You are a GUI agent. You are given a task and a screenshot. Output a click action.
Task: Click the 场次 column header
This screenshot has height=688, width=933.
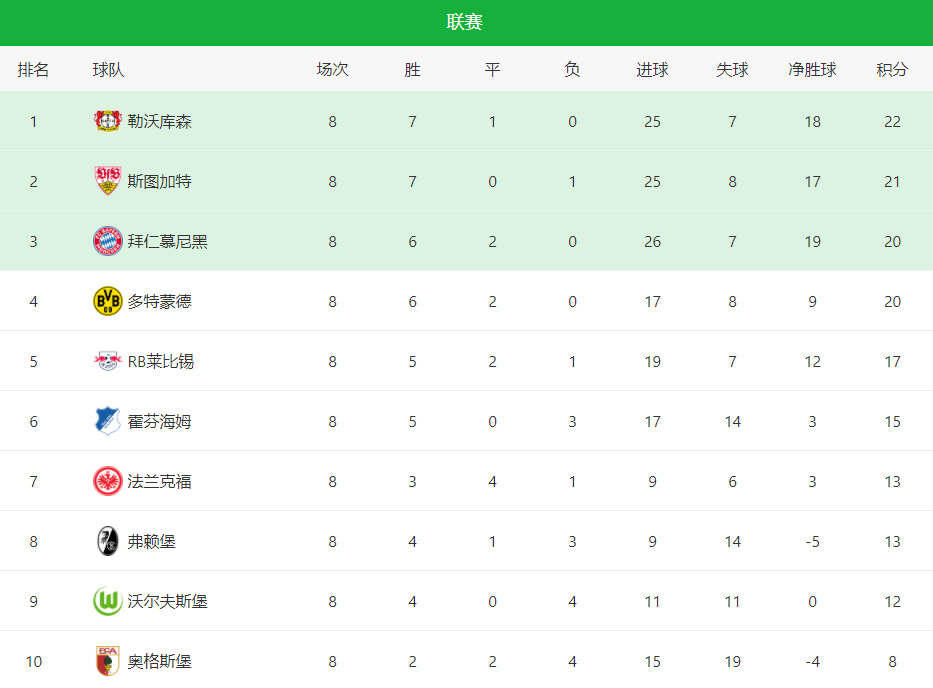click(332, 70)
